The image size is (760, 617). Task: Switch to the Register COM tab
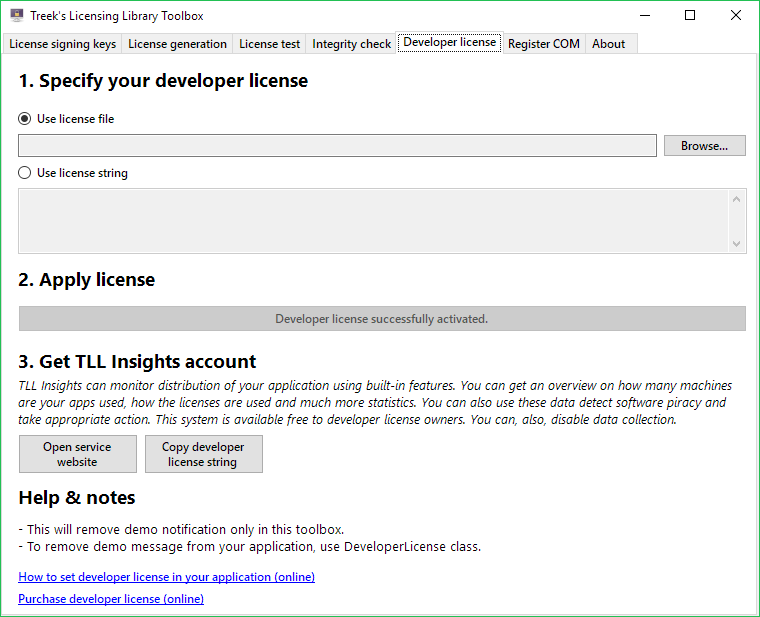pyautogui.click(x=544, y=44)
